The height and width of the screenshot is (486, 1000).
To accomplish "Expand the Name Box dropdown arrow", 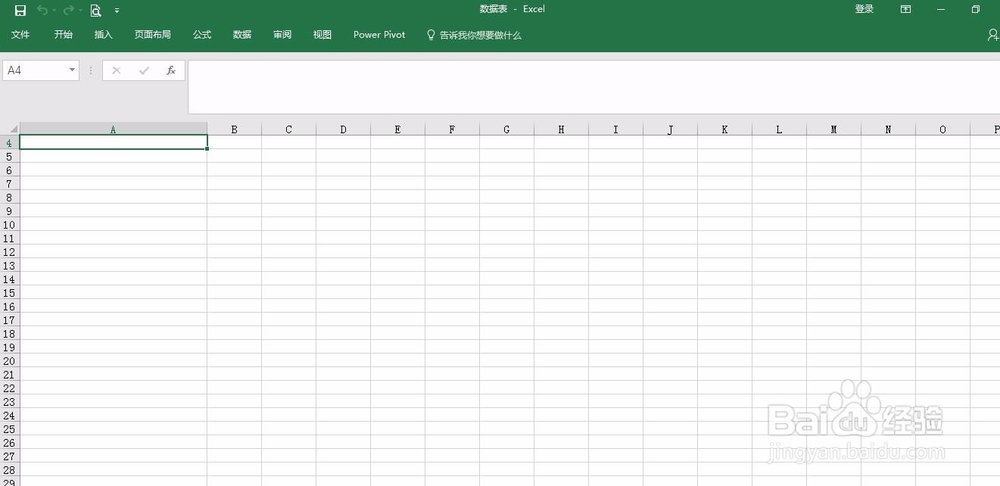I will (x=72, y=70).
